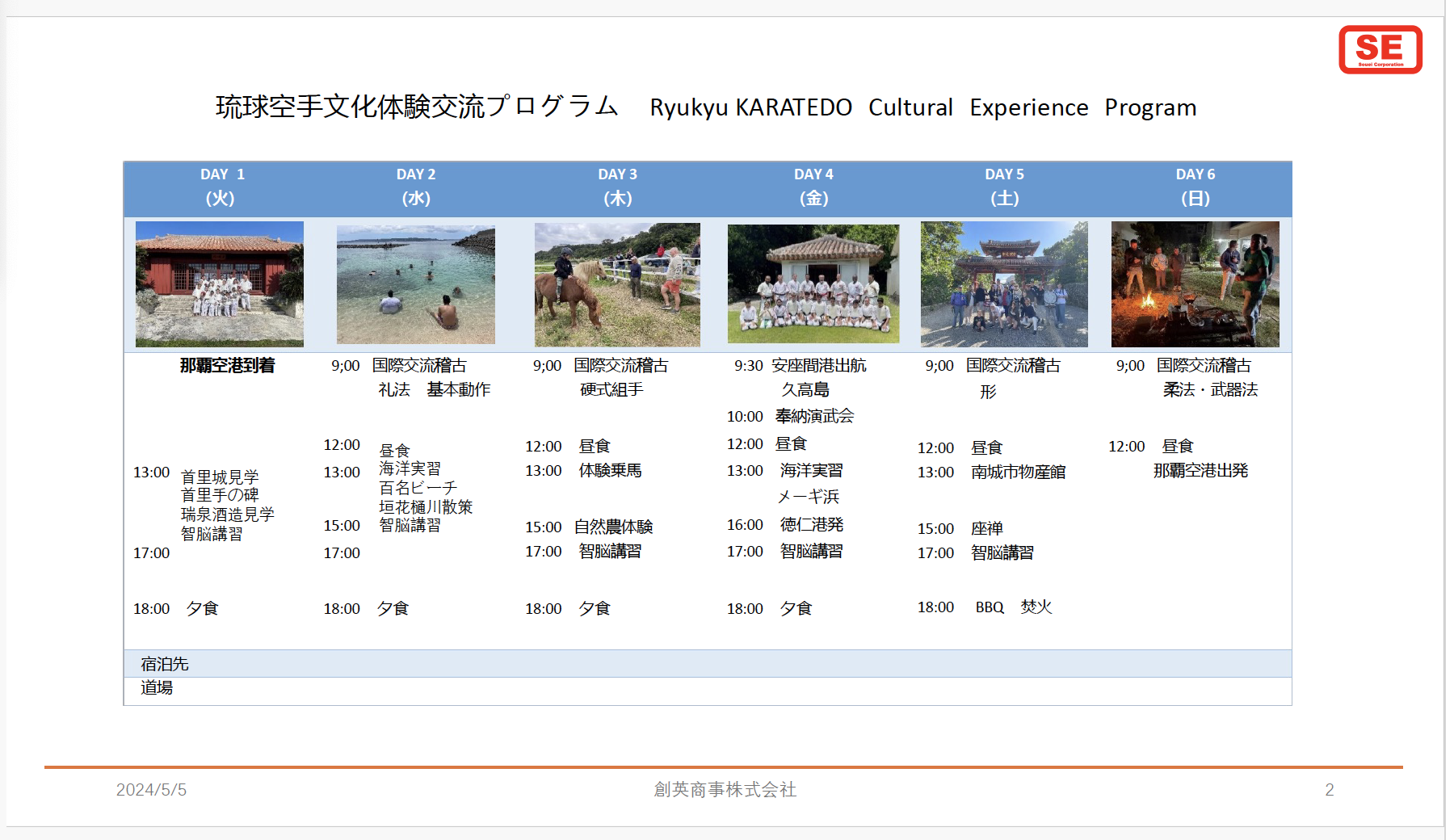1454x840 pixels.
Task: Select the Day 4 karate group photo
Action: click(x=813, y=283)
